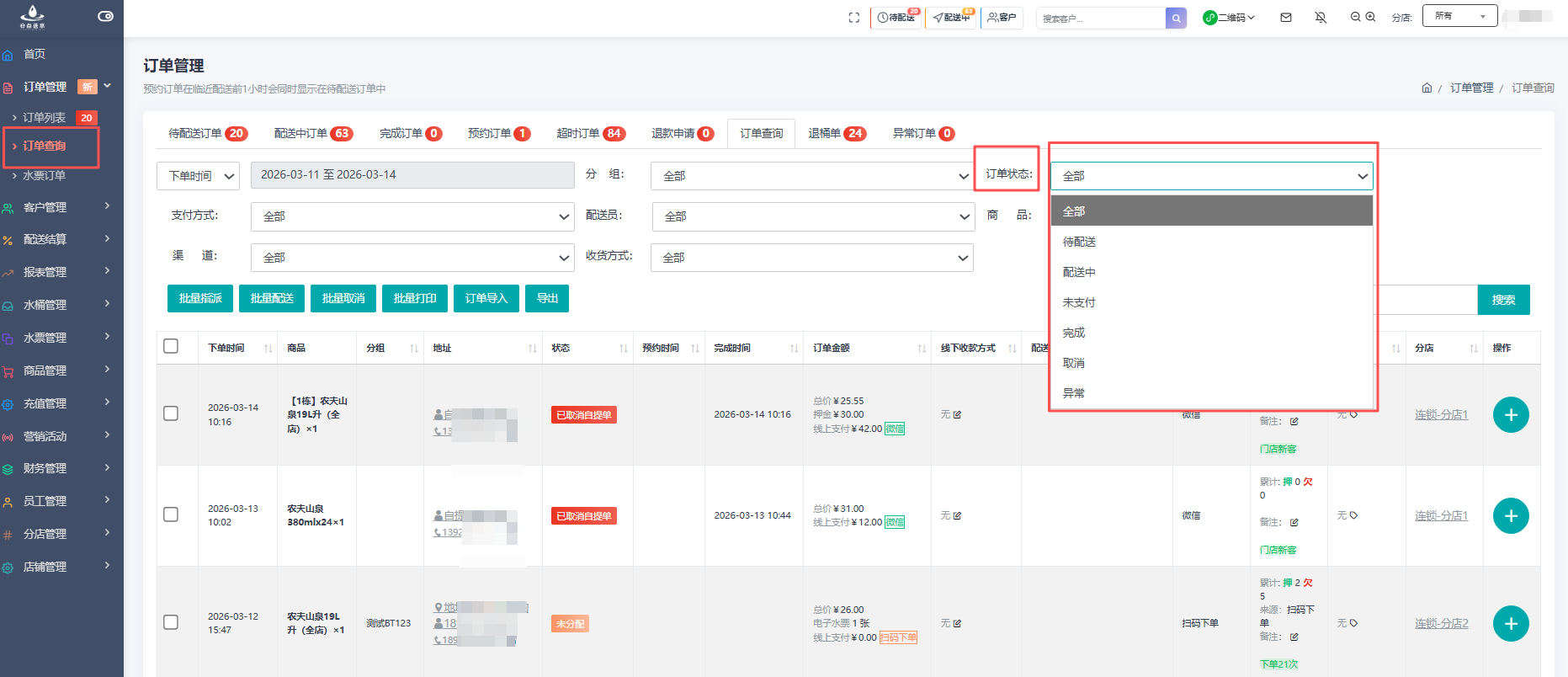Open the 下单时间 type dropdown
This screenshot has width=1568, height=677.
tap(198, 176)
